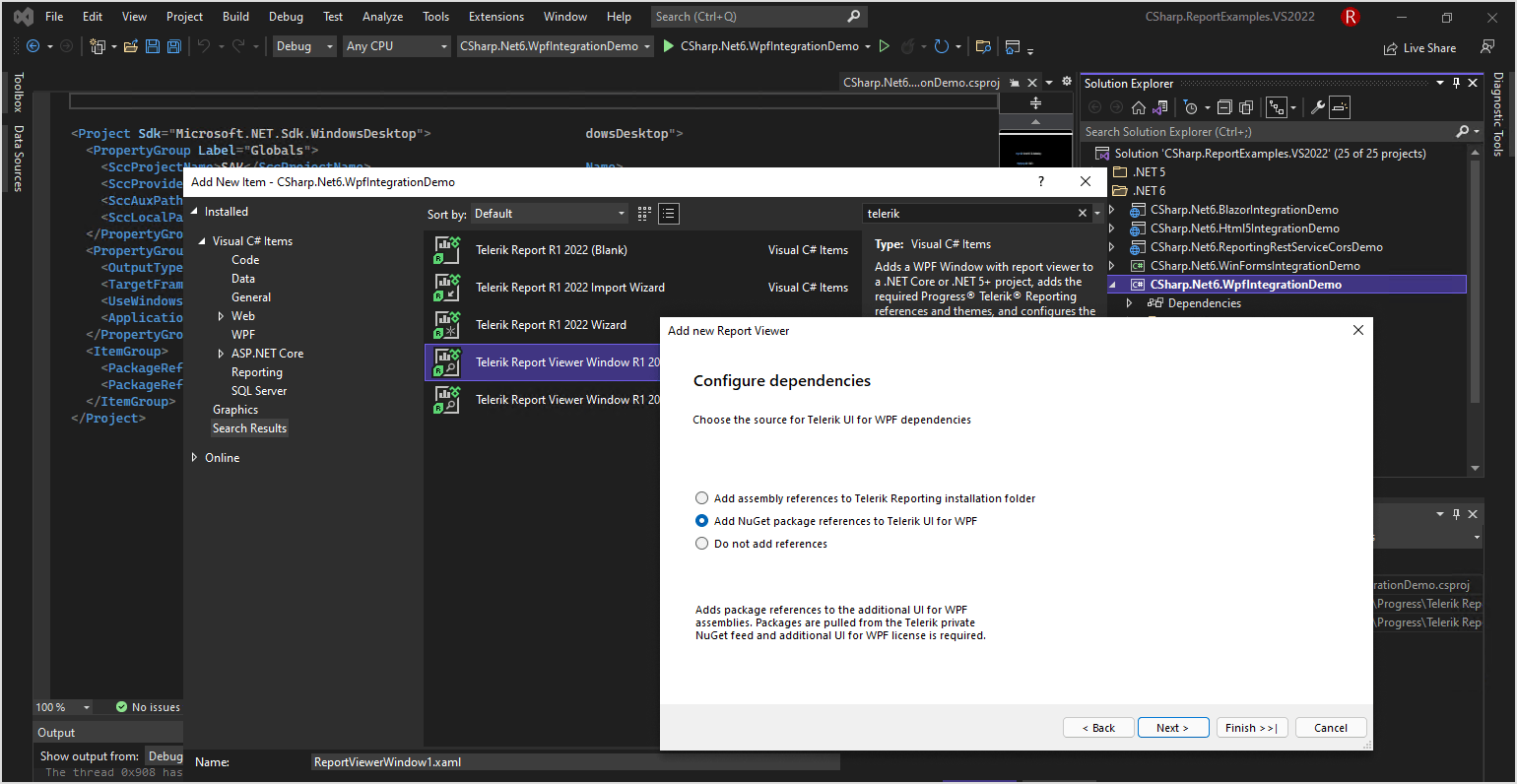Expand the ASP.NET Core category

(x=221, y=354)
